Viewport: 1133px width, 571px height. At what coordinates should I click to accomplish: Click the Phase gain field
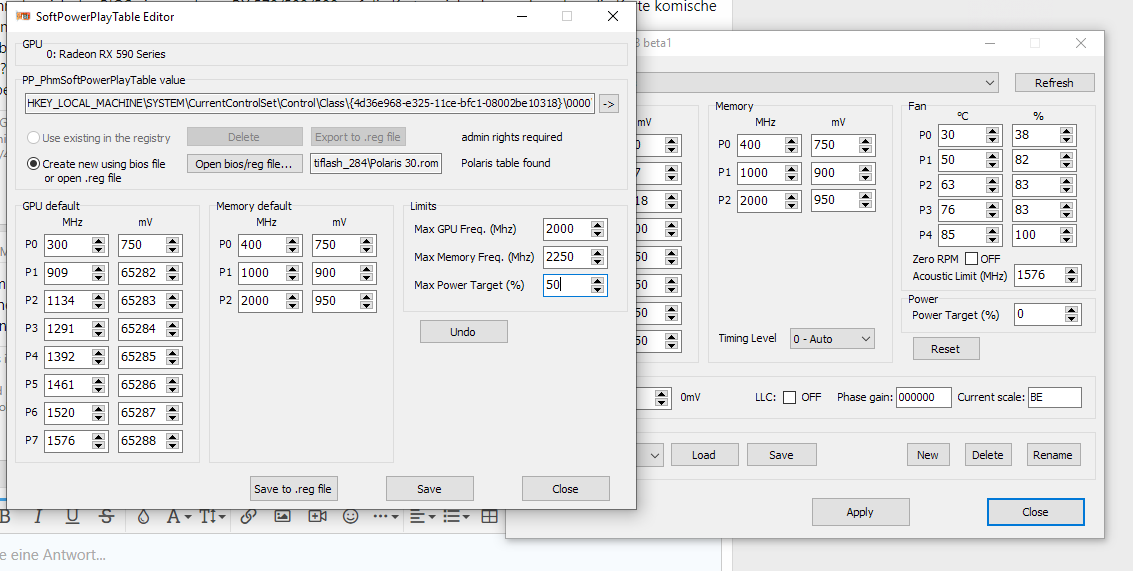(x=923, y=397)
